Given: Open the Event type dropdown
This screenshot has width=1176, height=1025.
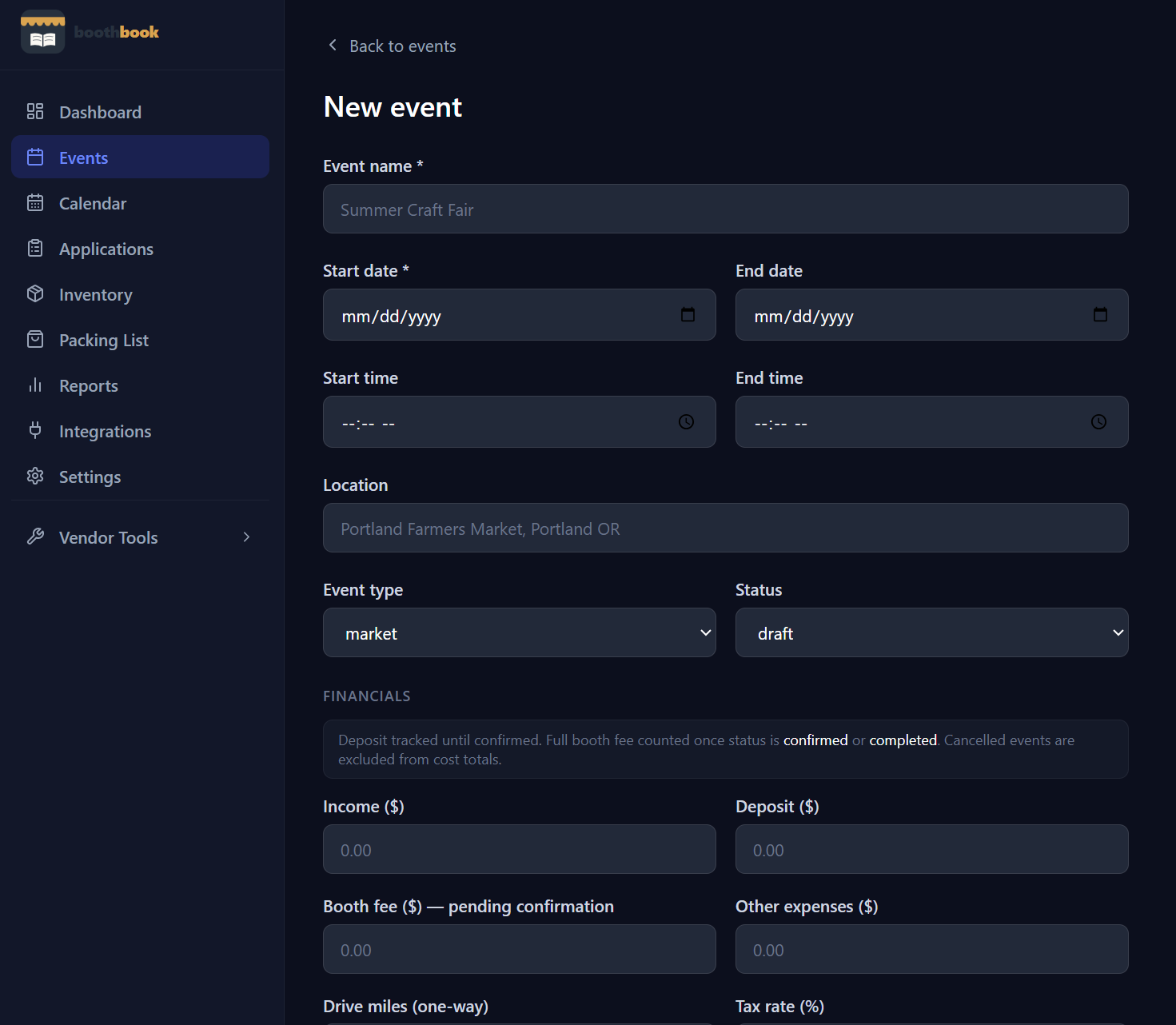Looking at the screenshot, I should pos(520,632).
